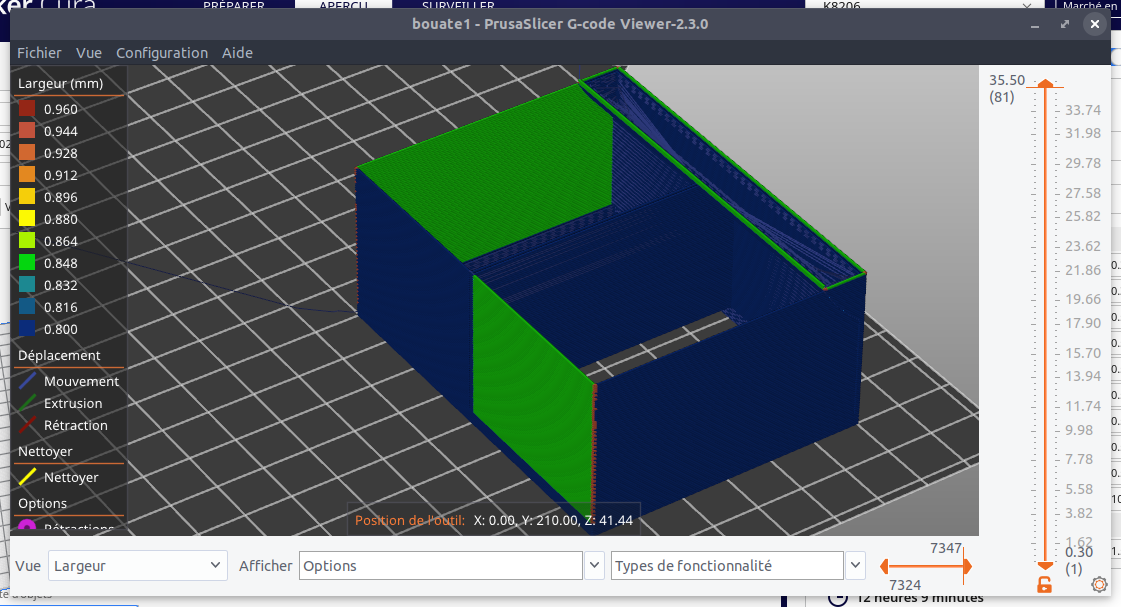Image resolution: width=1121 pixels, height=607 pixels.
Task: Click the 0.816 legend swatch
Action: coord(26,307)
